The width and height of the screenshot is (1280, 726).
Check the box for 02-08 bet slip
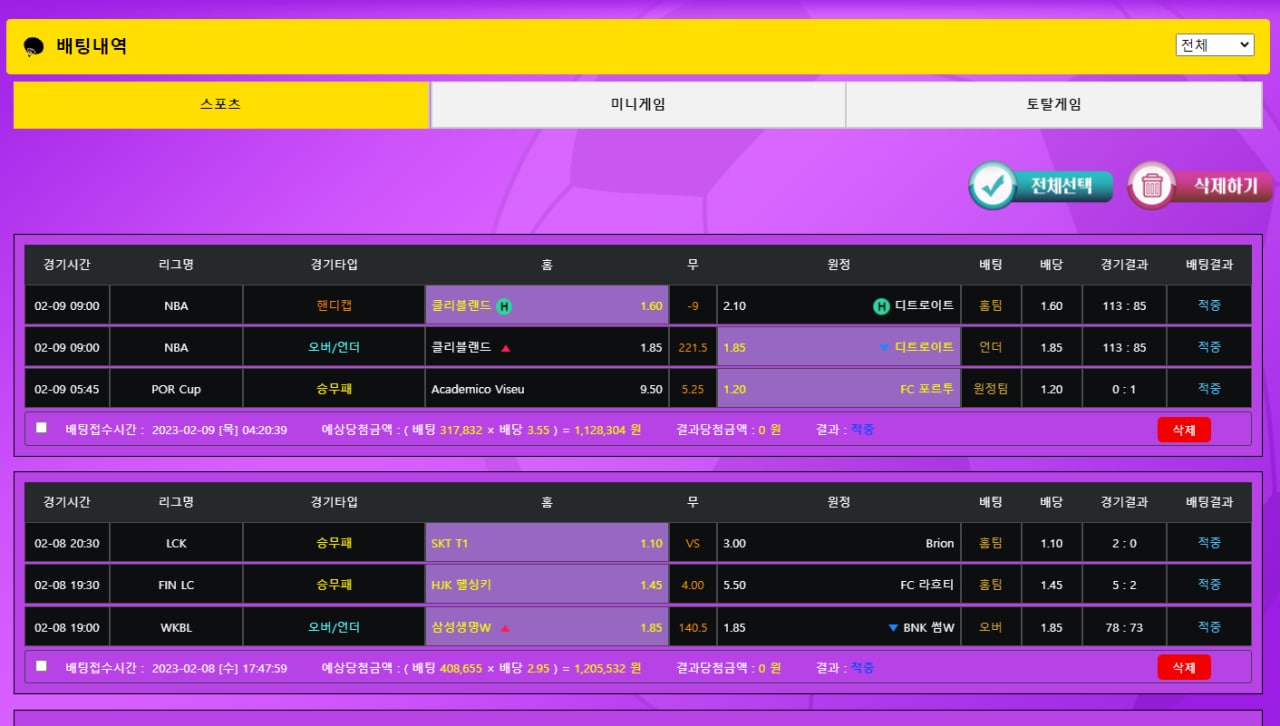(x=41, y=666)
